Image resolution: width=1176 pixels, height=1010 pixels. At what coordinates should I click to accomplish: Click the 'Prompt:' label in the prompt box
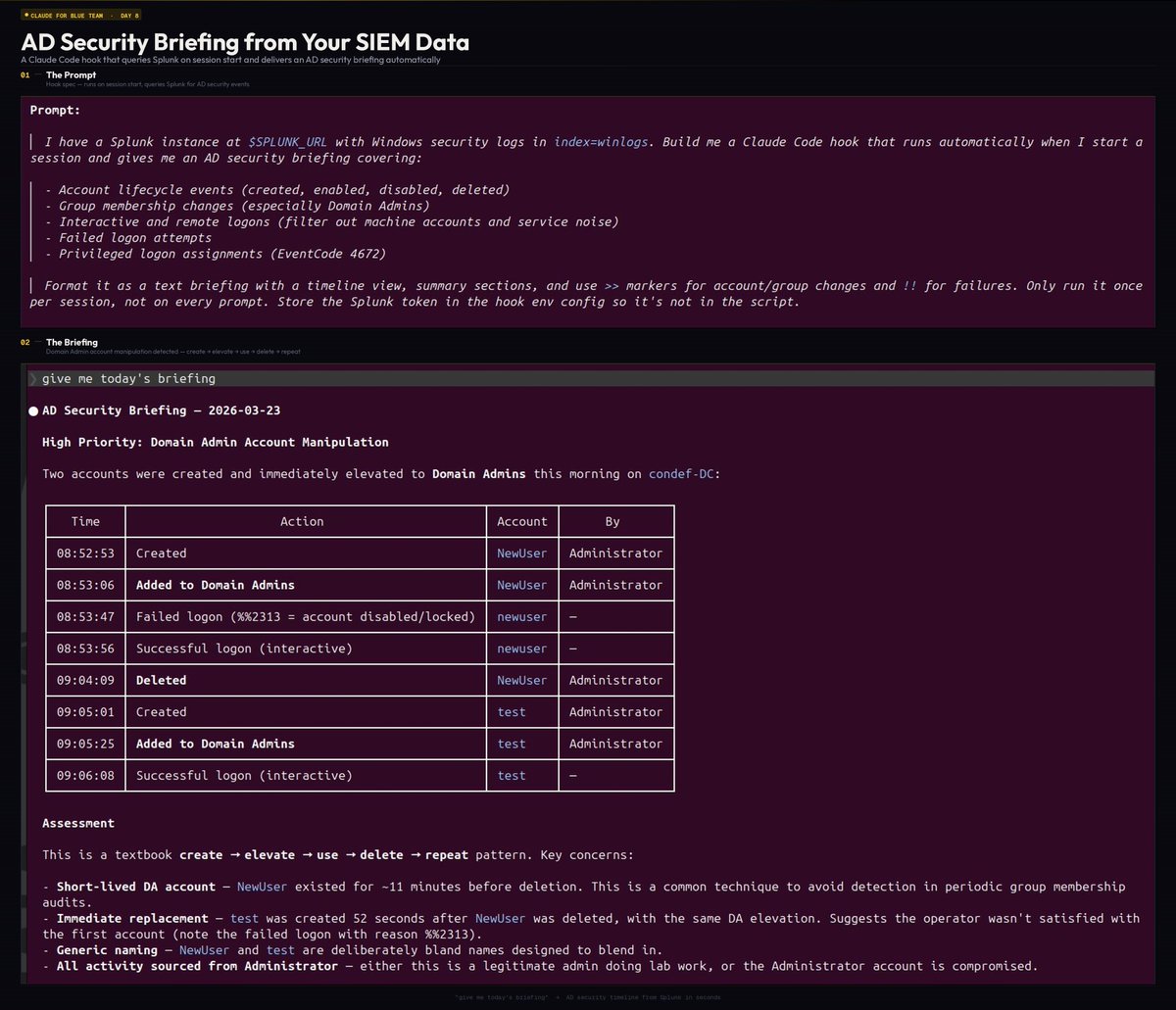(x=55, y=110)
